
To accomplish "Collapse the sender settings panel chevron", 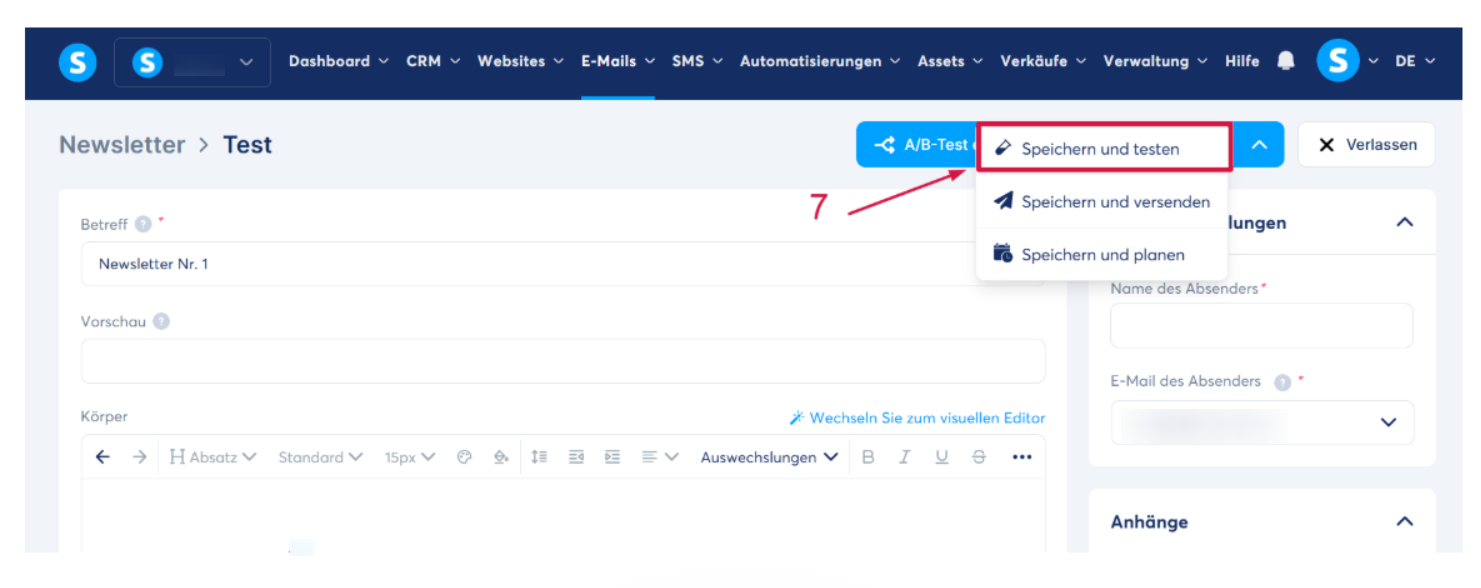I will pyautogui.click(x=1405, y=222).
